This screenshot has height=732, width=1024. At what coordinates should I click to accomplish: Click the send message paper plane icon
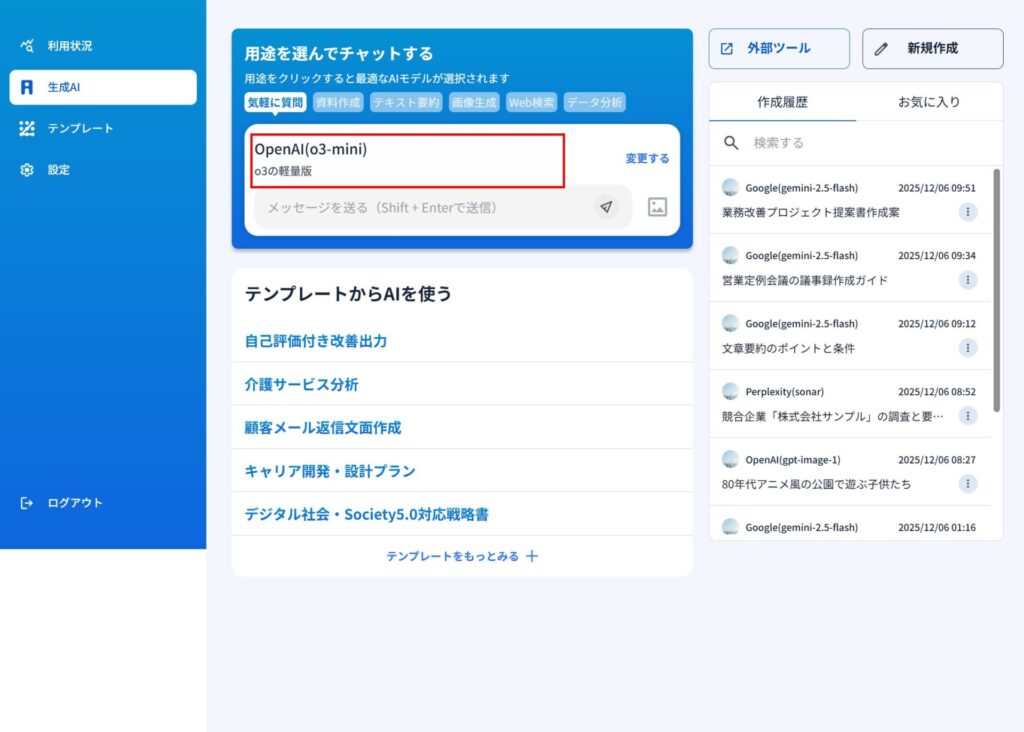tap(606, 207)
